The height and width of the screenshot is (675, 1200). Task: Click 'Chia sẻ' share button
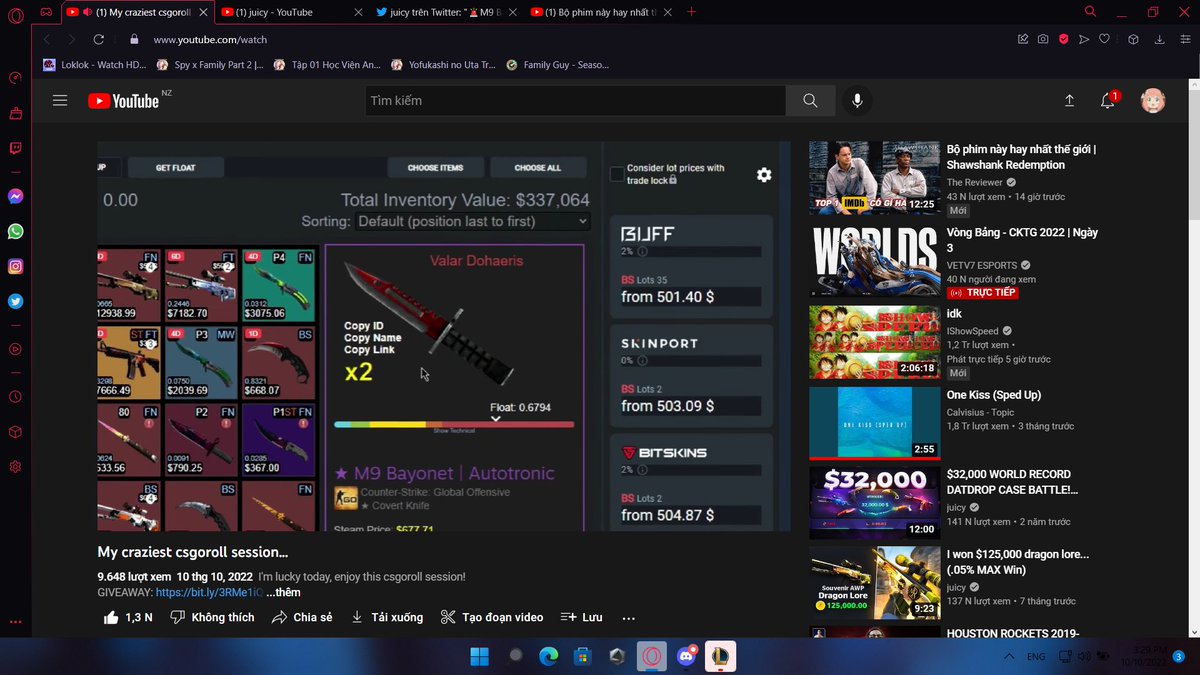click(302, 617)
